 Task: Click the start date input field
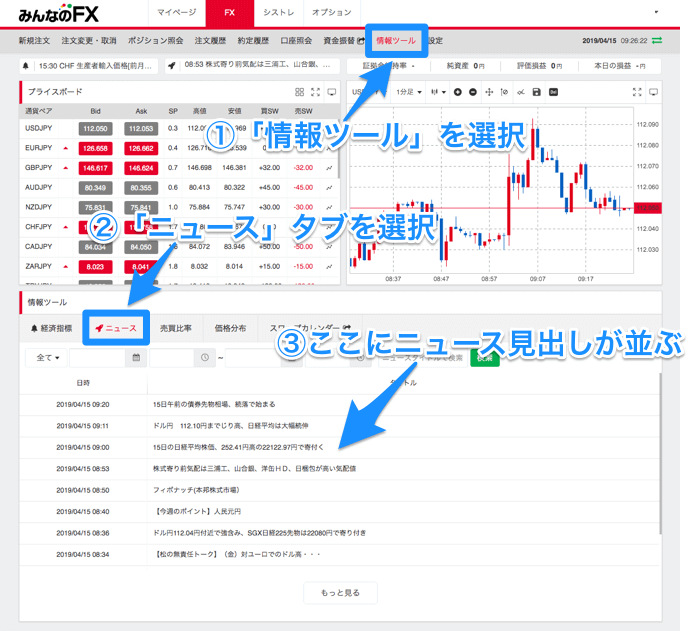tap(98, 357)
